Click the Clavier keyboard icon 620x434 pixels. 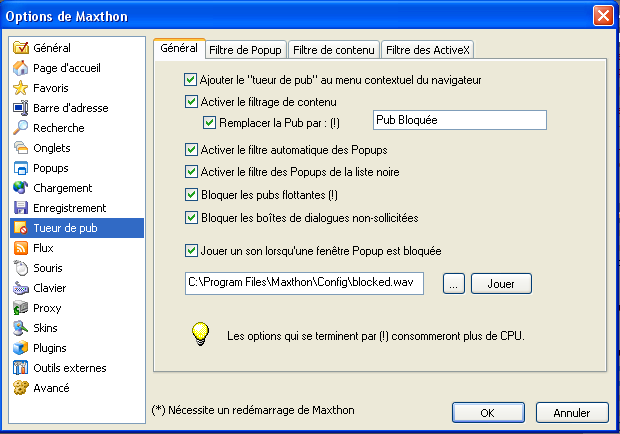pos(21,288)
